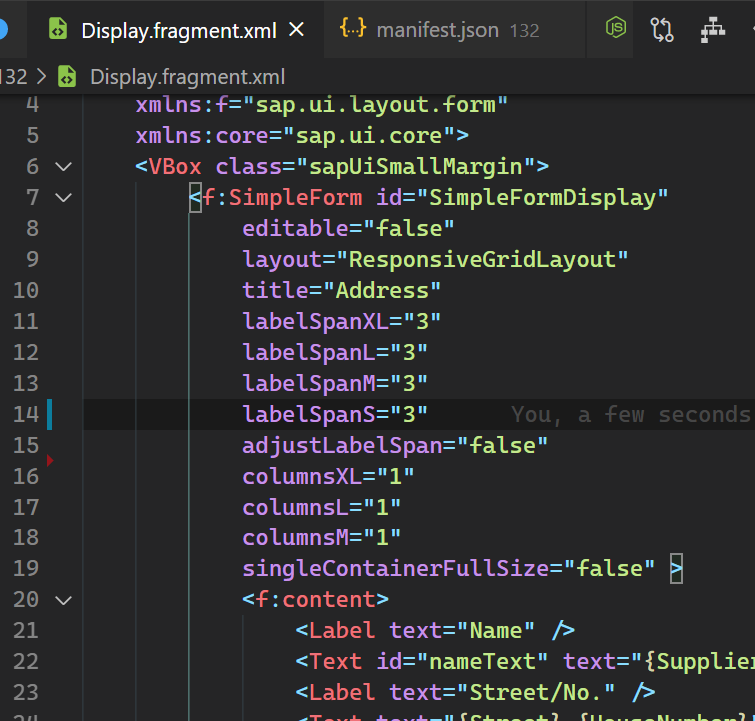Click the xmlns:f="sap.ui.layout.form" declaration
This screenshot has width=755, height=721.
(322, 105)
